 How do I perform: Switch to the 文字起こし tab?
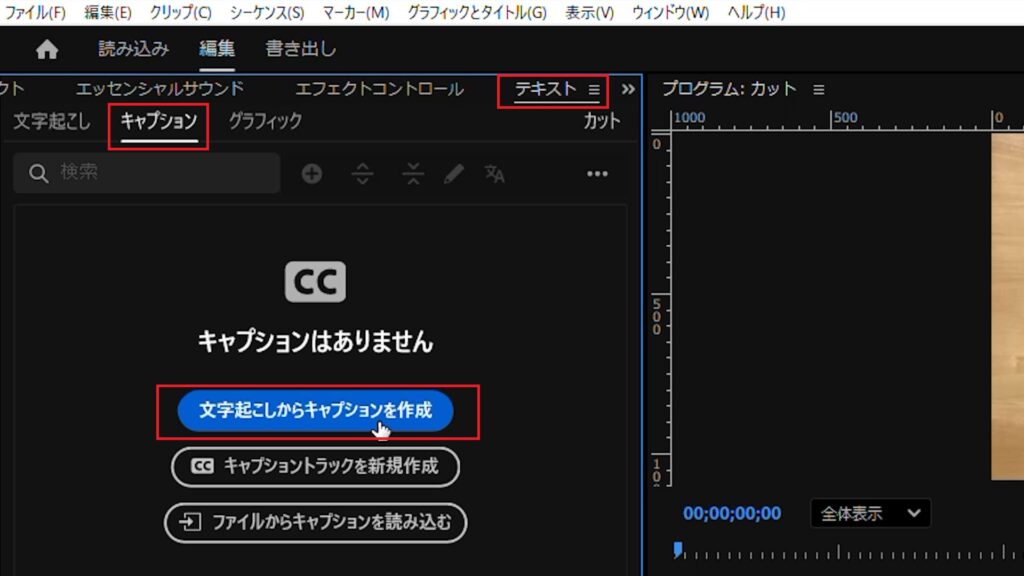click(52, 121)
